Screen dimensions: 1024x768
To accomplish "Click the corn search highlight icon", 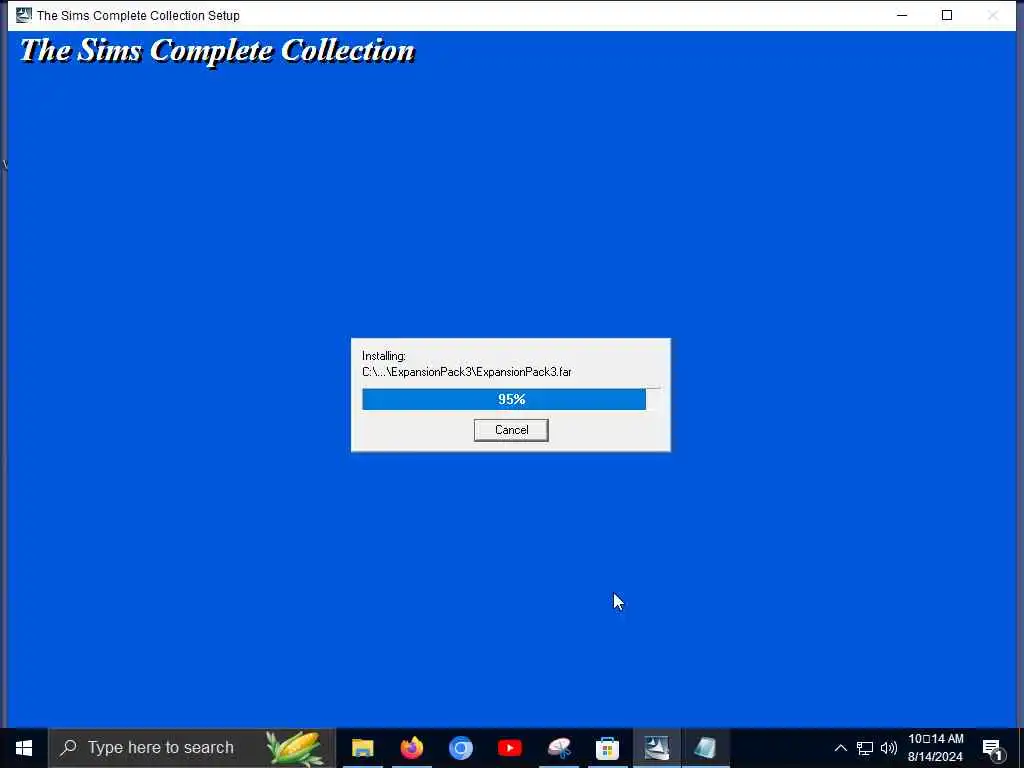I will click(x=295, y=748).
